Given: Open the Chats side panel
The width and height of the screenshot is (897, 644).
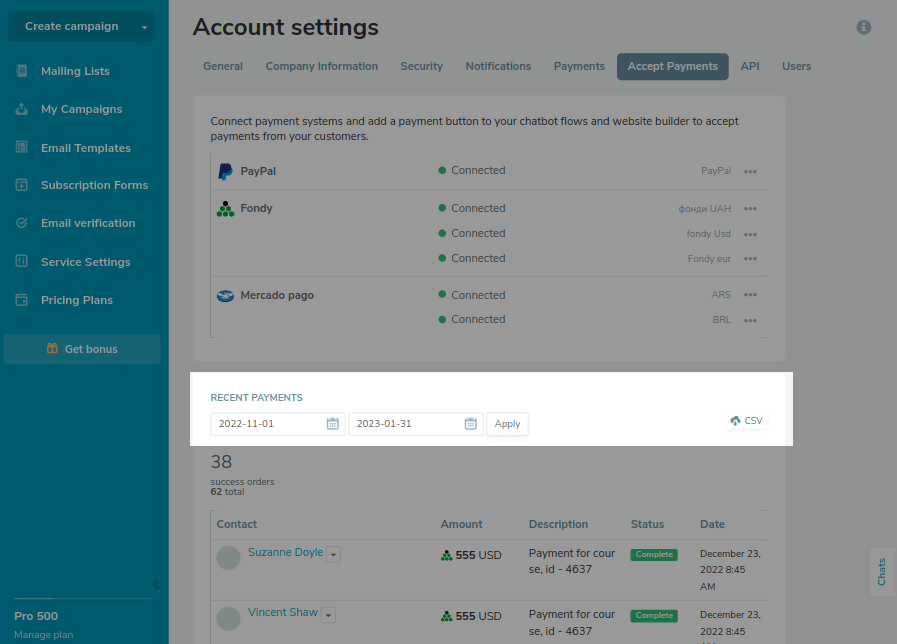Looking at the screenshot, I should pyautogui.click(x=882, y=572).
